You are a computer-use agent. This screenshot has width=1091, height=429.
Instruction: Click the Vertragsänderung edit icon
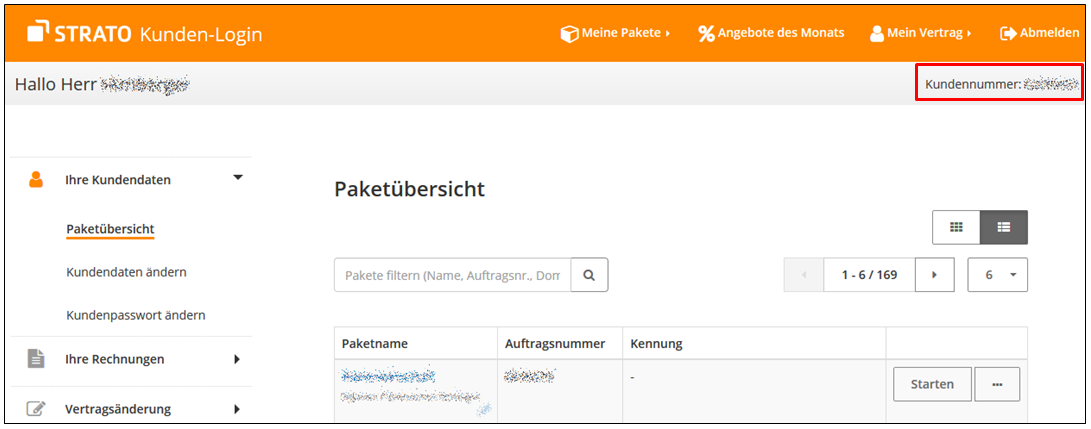coord(36,409)
